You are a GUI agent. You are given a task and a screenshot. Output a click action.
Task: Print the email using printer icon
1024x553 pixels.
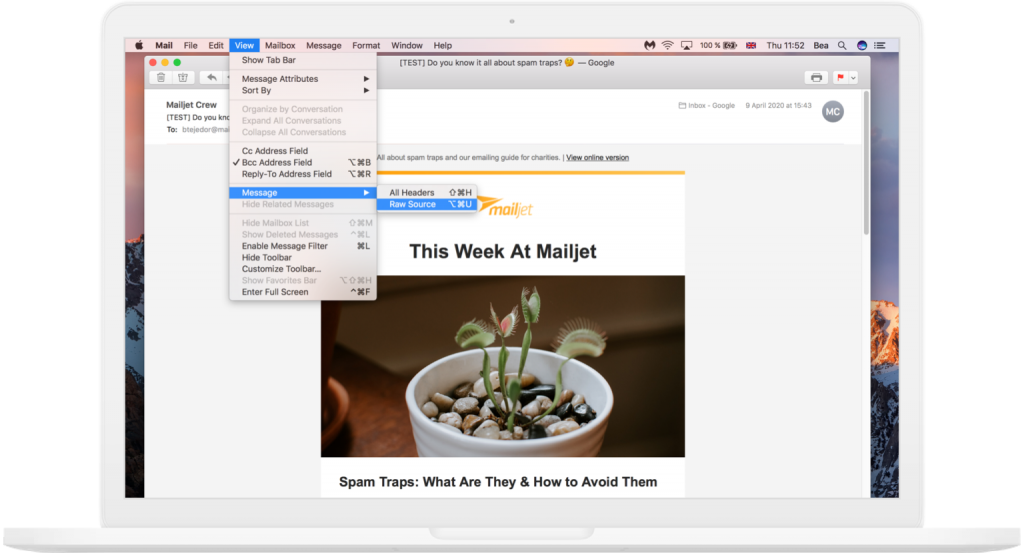817,78
